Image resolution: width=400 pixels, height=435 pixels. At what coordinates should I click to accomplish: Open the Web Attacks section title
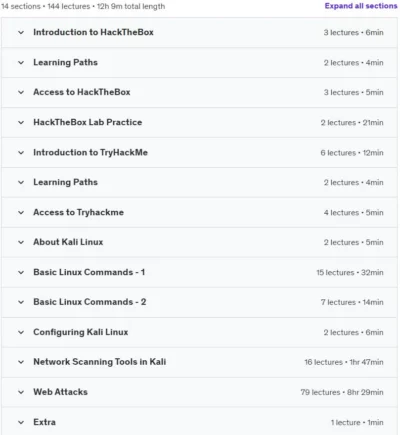click(60, 392)
